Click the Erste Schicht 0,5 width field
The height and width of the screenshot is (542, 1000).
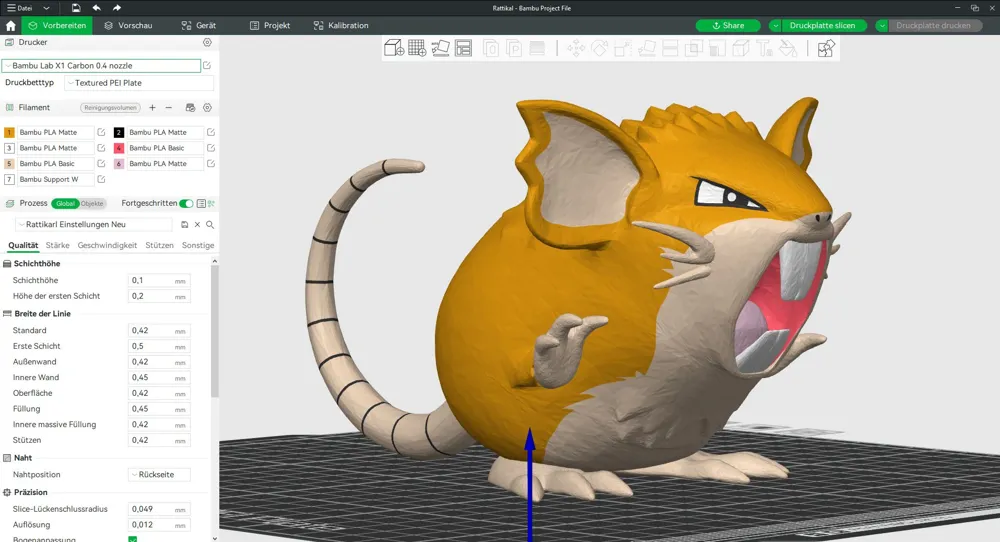159,346
